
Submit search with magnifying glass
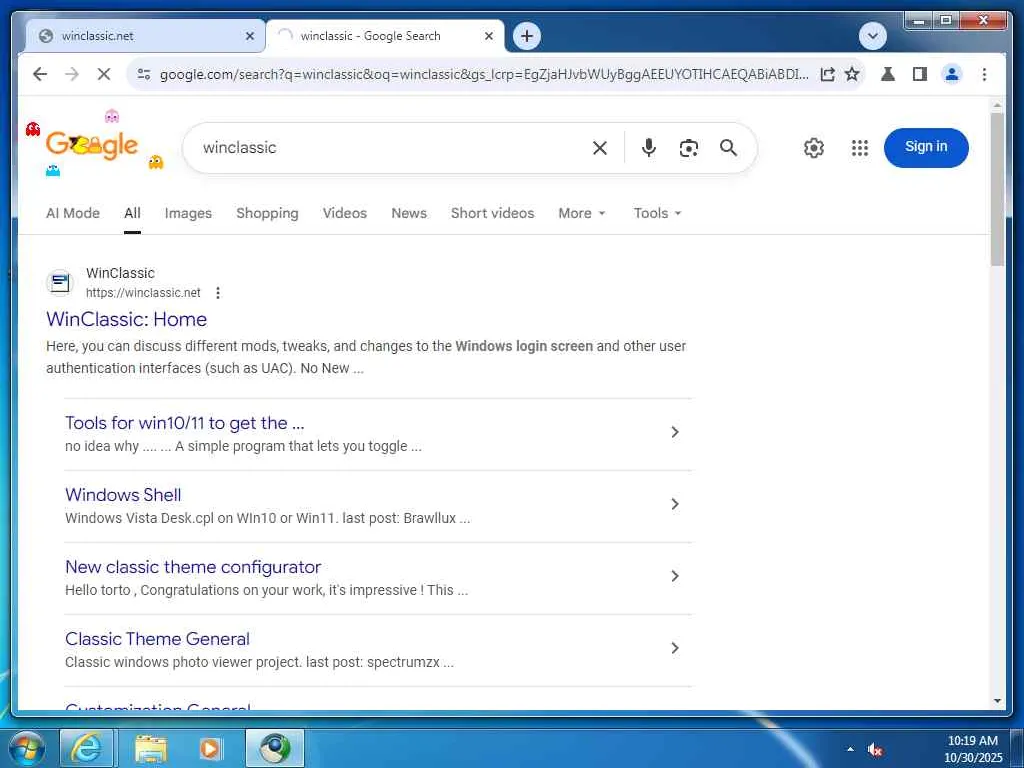click(728, 148)
